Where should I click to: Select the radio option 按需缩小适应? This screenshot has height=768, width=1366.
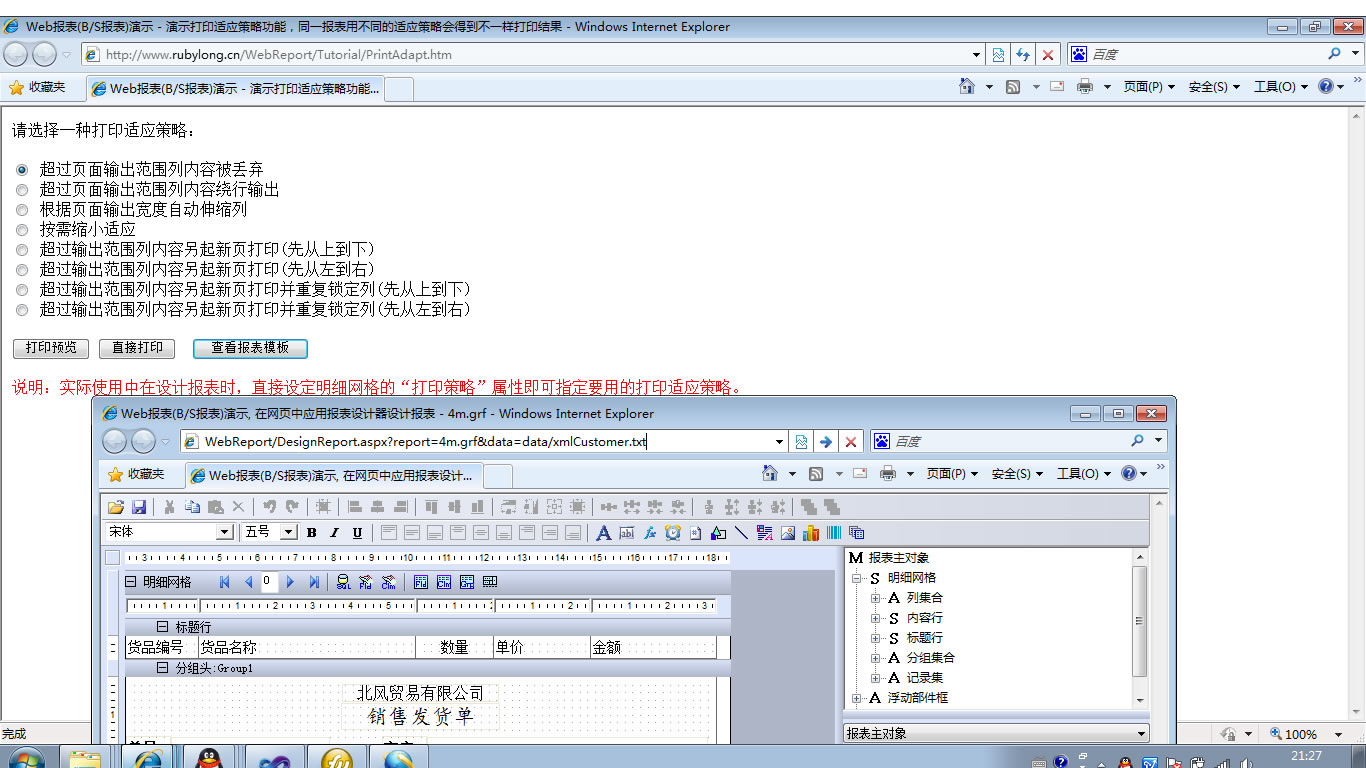click(22, 230)
